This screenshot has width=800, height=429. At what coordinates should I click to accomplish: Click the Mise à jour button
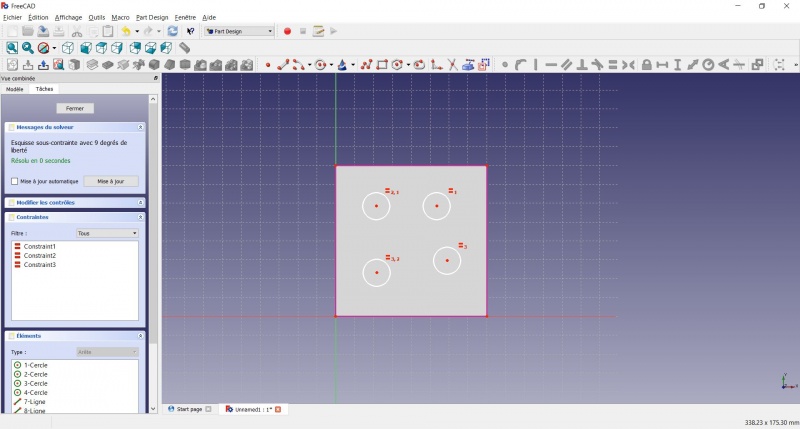pyautogui.click(x=111, y=181)
